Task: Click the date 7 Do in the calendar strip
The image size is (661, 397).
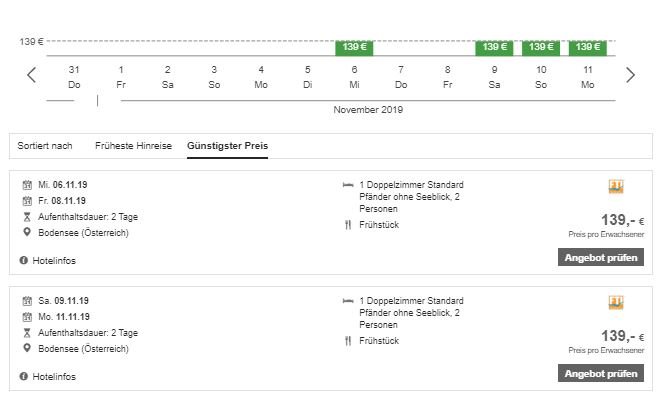Action: 401,77
